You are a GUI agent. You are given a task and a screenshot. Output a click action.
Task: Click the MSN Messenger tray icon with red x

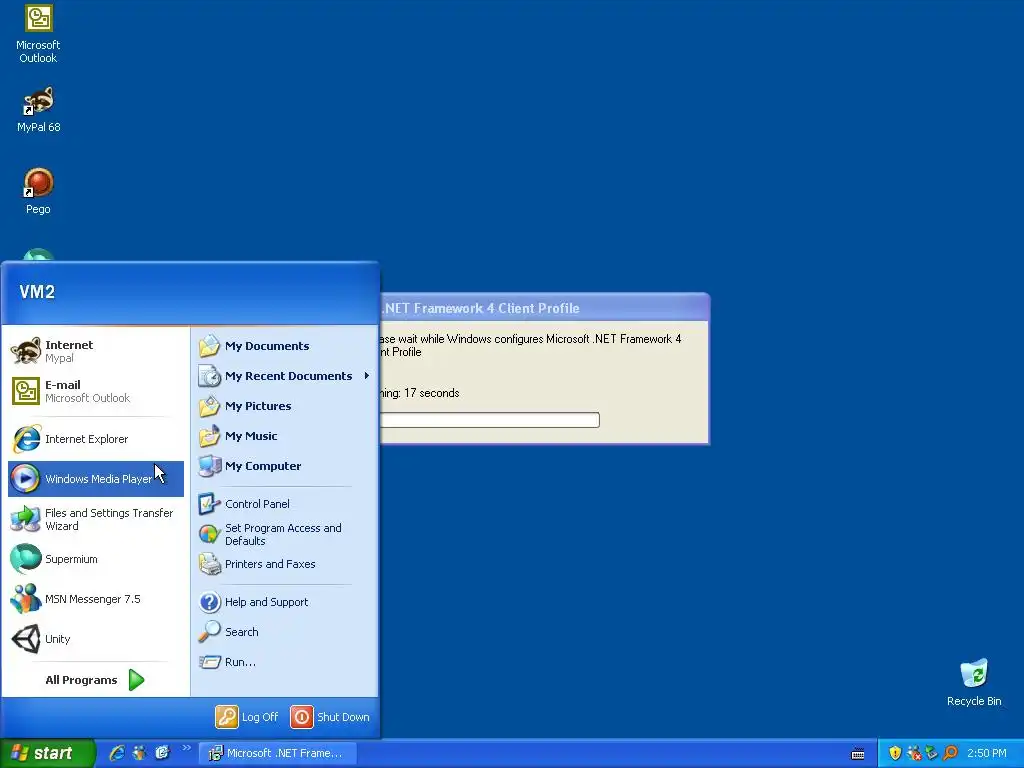coord(914,754)
